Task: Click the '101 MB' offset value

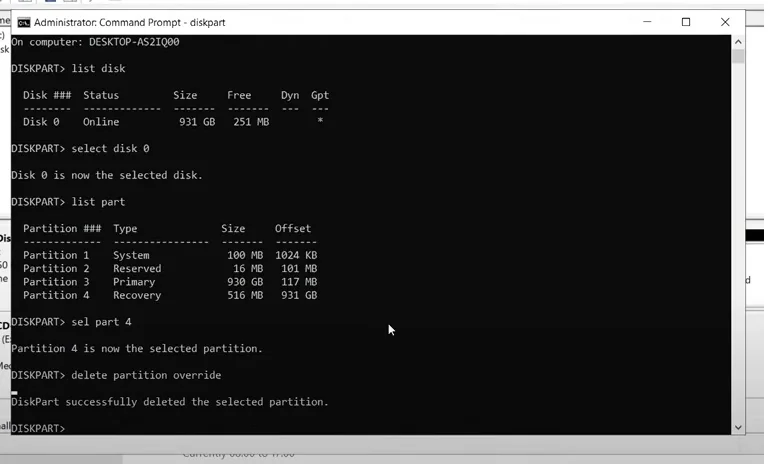Action: 299,269
